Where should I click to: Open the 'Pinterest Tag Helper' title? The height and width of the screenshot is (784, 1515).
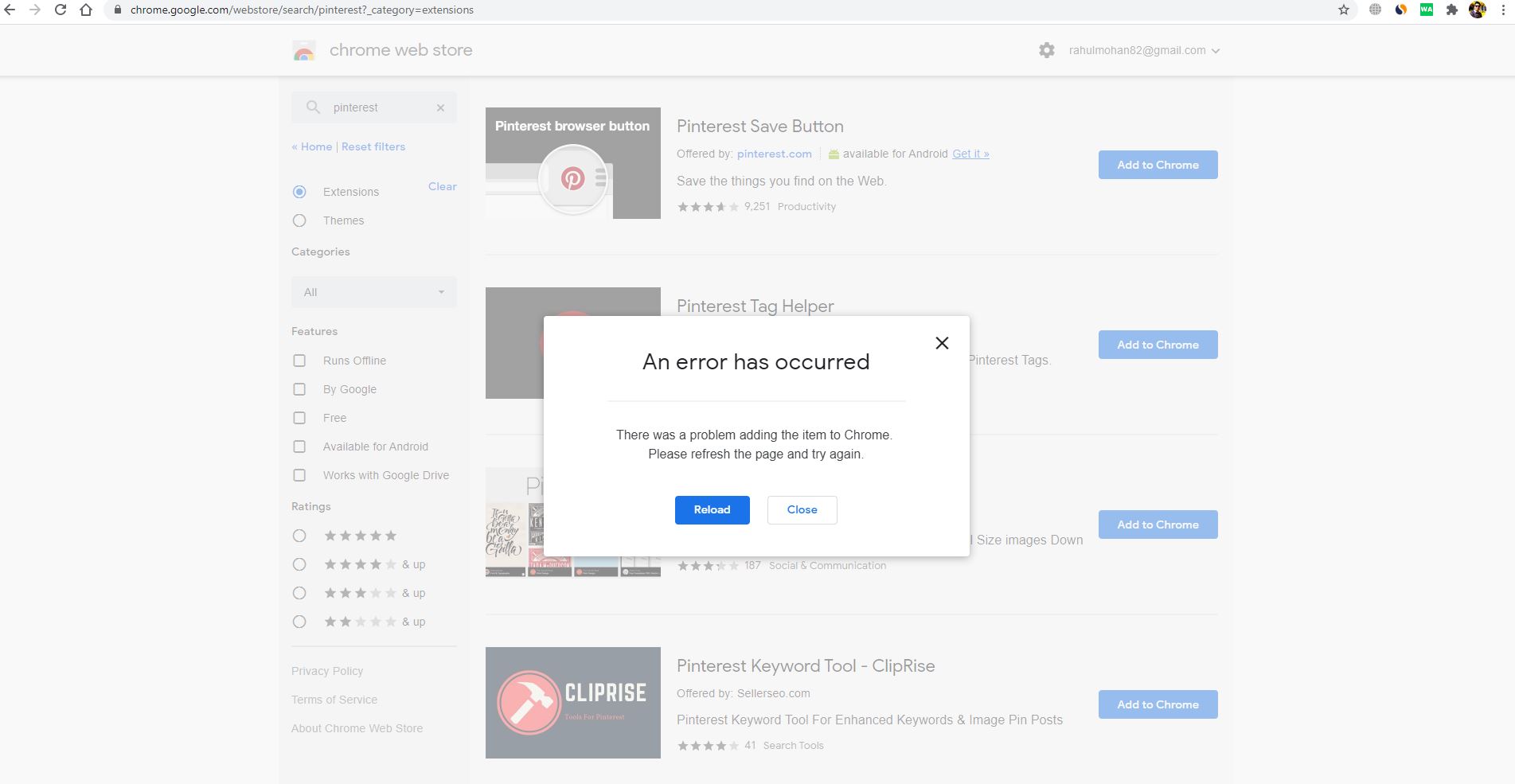click(756, 306)
